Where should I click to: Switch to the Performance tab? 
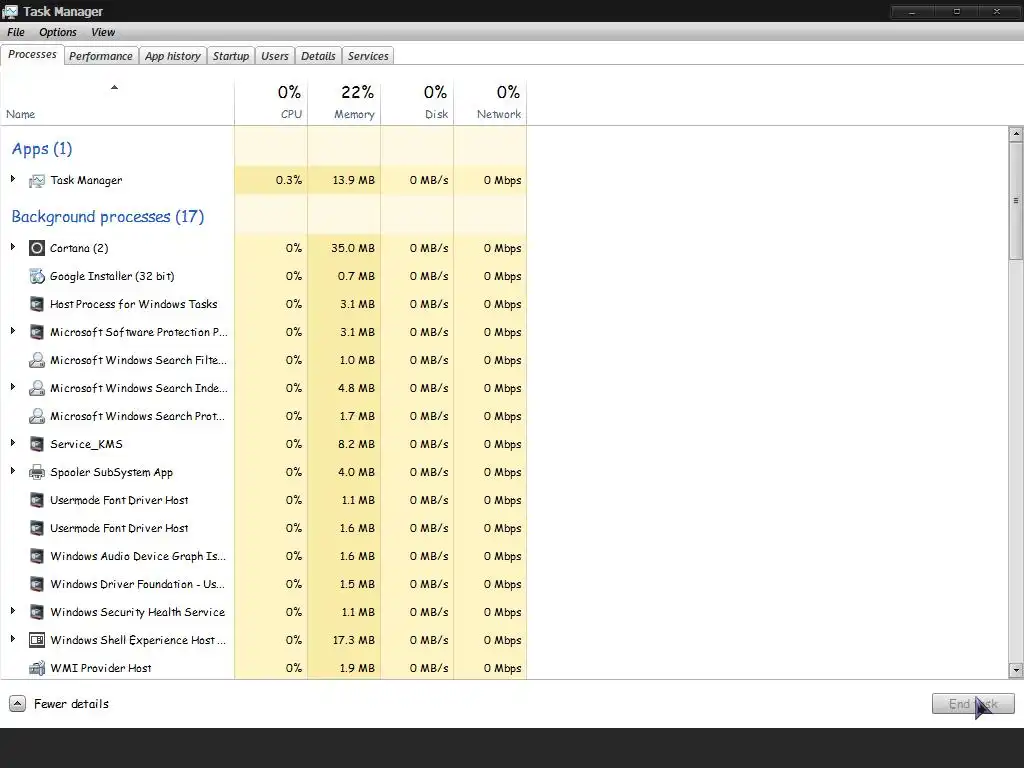pos(101,56)
